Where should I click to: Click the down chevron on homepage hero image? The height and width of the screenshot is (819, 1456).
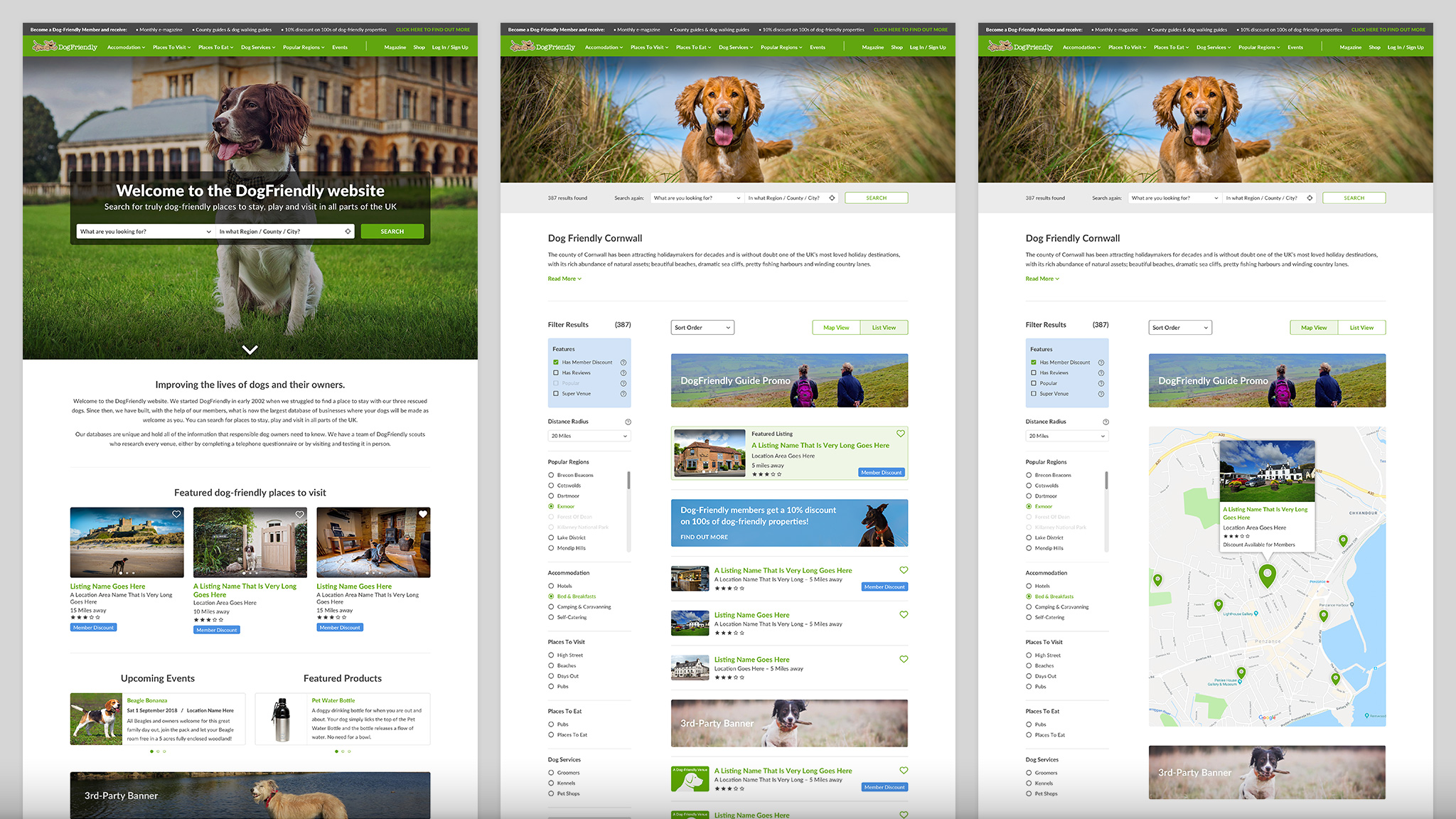click(250, 349)
